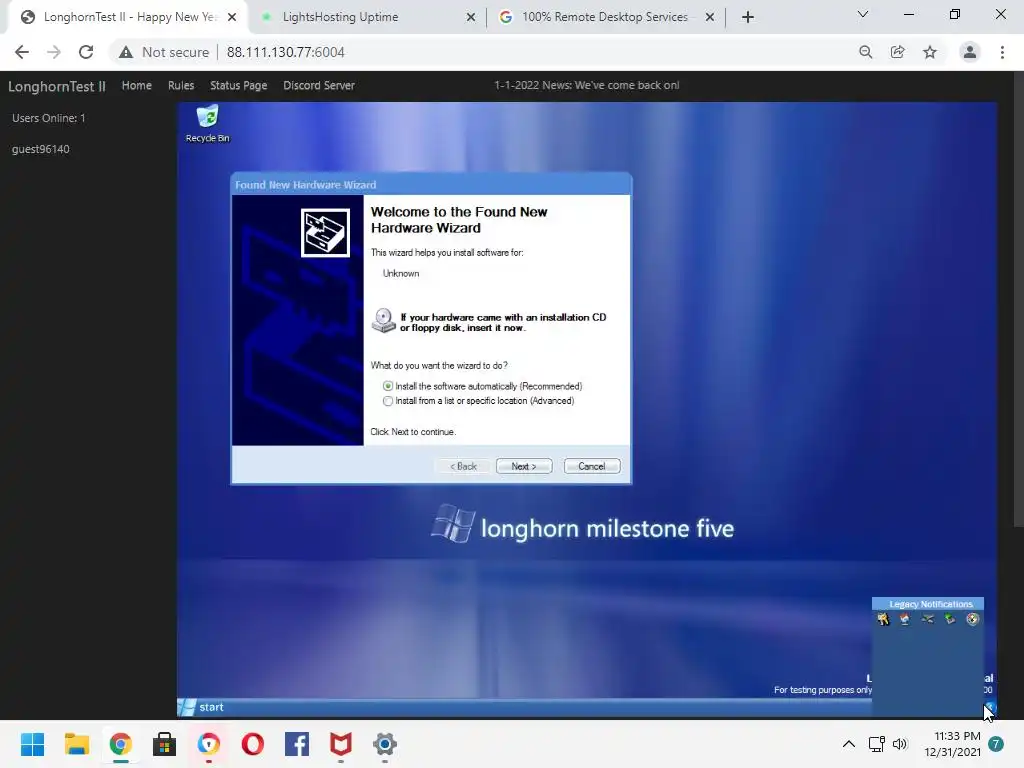This screenshot has height=768, width=1024.
Task: Open File Explorer from the taskbar
Action: (76, 744)
